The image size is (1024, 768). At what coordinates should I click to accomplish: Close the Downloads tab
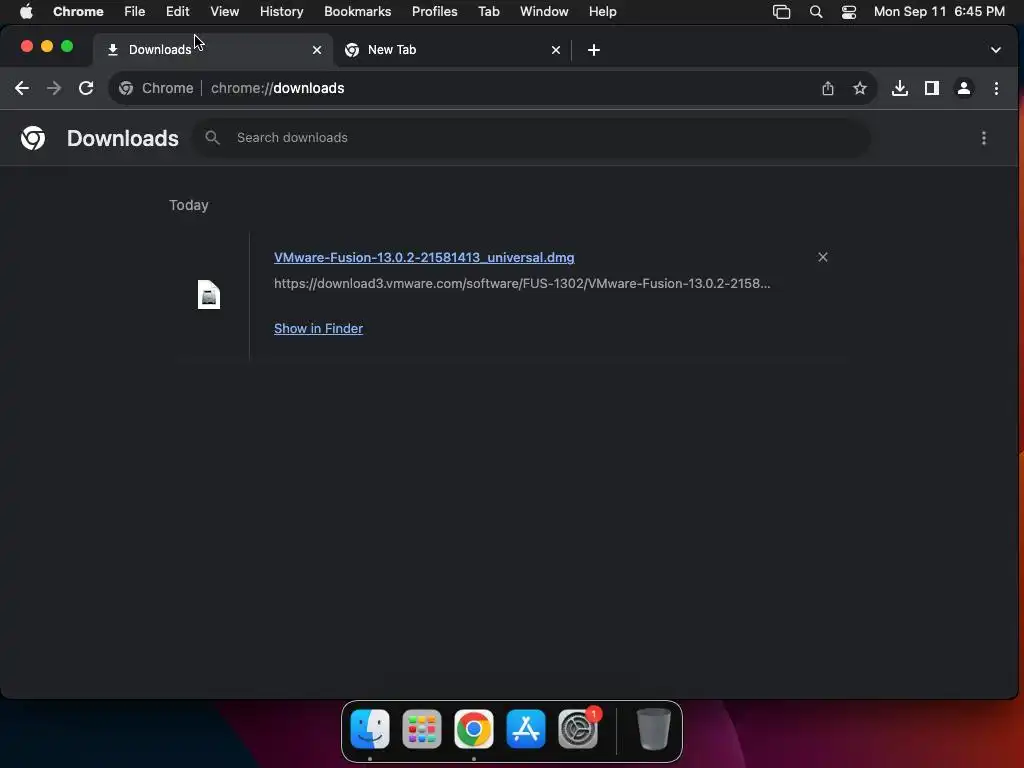317,50
